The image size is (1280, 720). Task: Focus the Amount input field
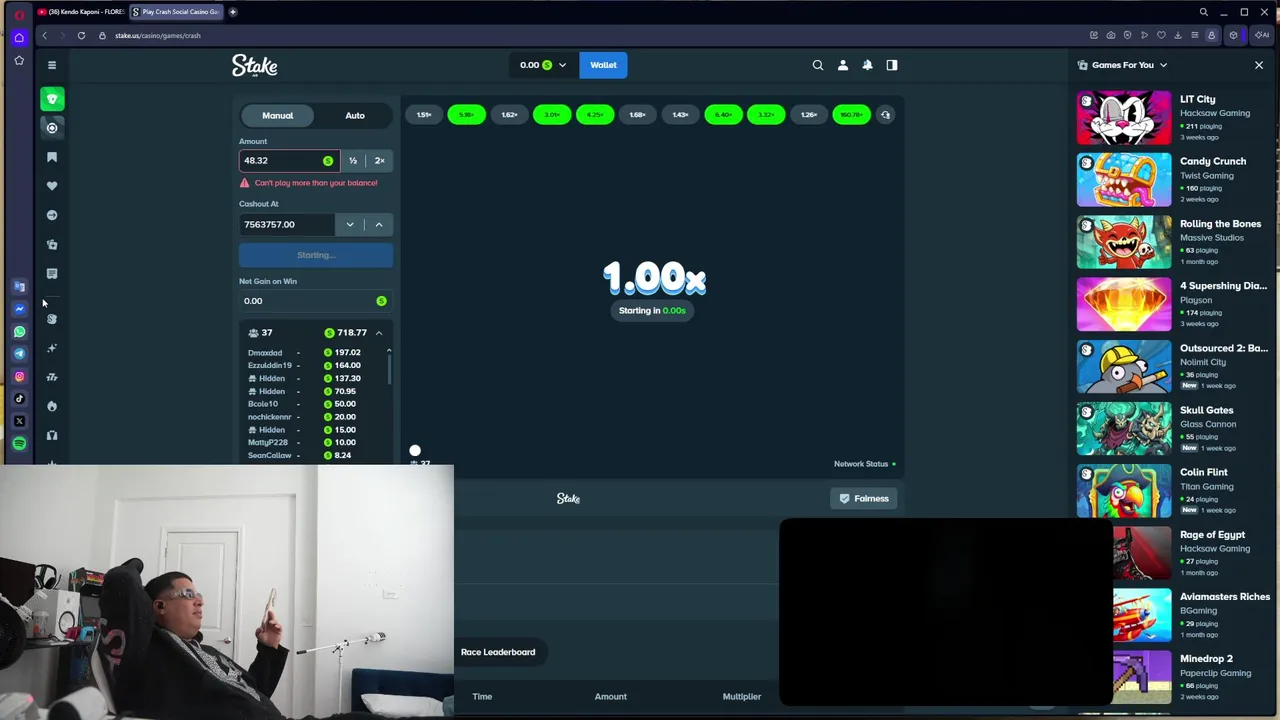[x=288, y=160]
